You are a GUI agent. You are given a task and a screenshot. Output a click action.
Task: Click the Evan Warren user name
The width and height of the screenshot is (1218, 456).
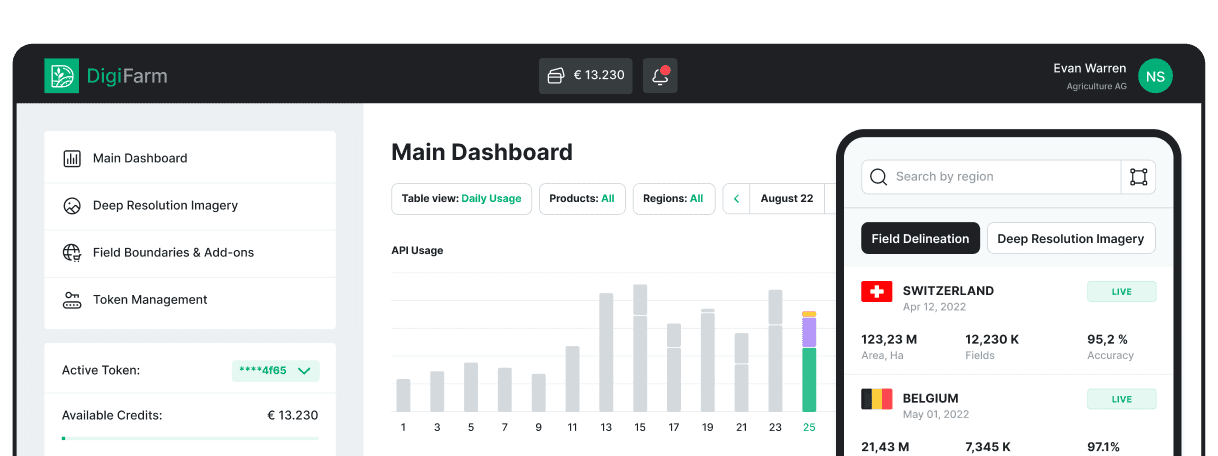(x=1090, y=68)
